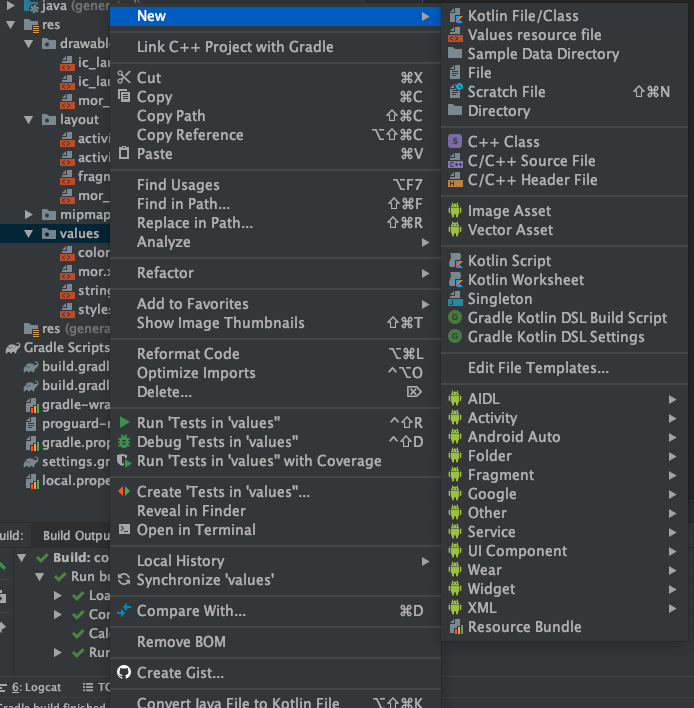Click the Values resource file icon
Screen dimensions: 694x708
pyautogui.click(x=455, y=35)
